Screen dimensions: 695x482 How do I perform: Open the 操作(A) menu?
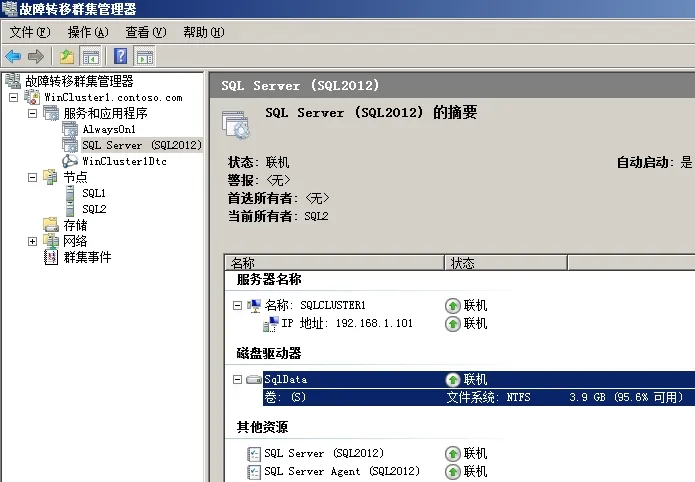[88, 32]
